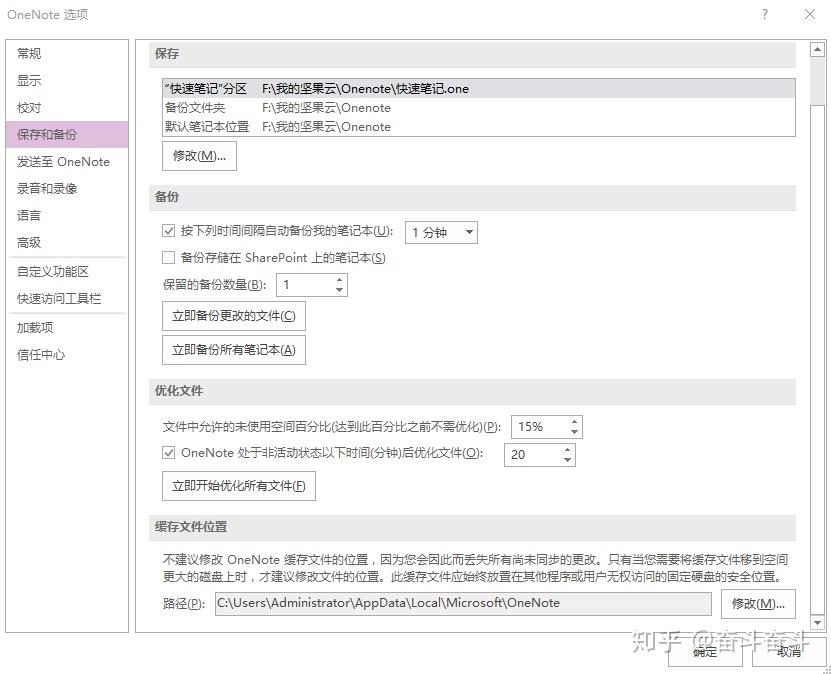
Task: Increase unused space percentage up arrow
Action: pos(574,422)
